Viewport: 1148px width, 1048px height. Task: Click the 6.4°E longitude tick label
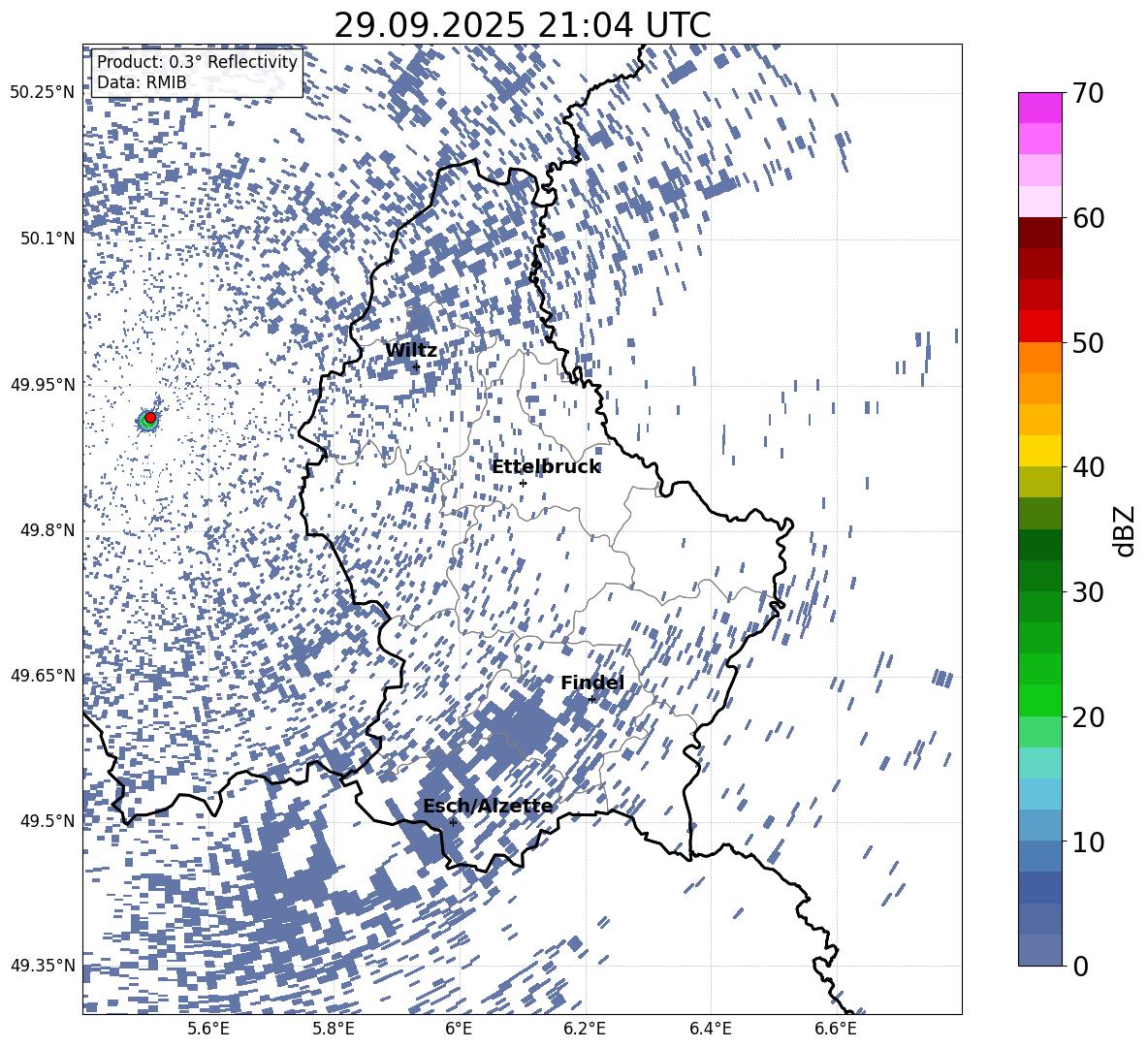(710, 1029)
